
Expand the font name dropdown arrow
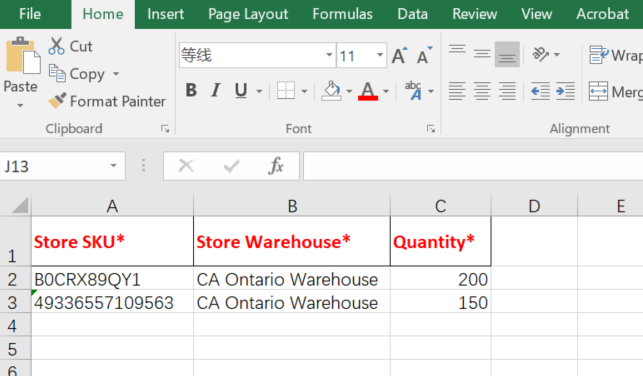coord(329,55)
